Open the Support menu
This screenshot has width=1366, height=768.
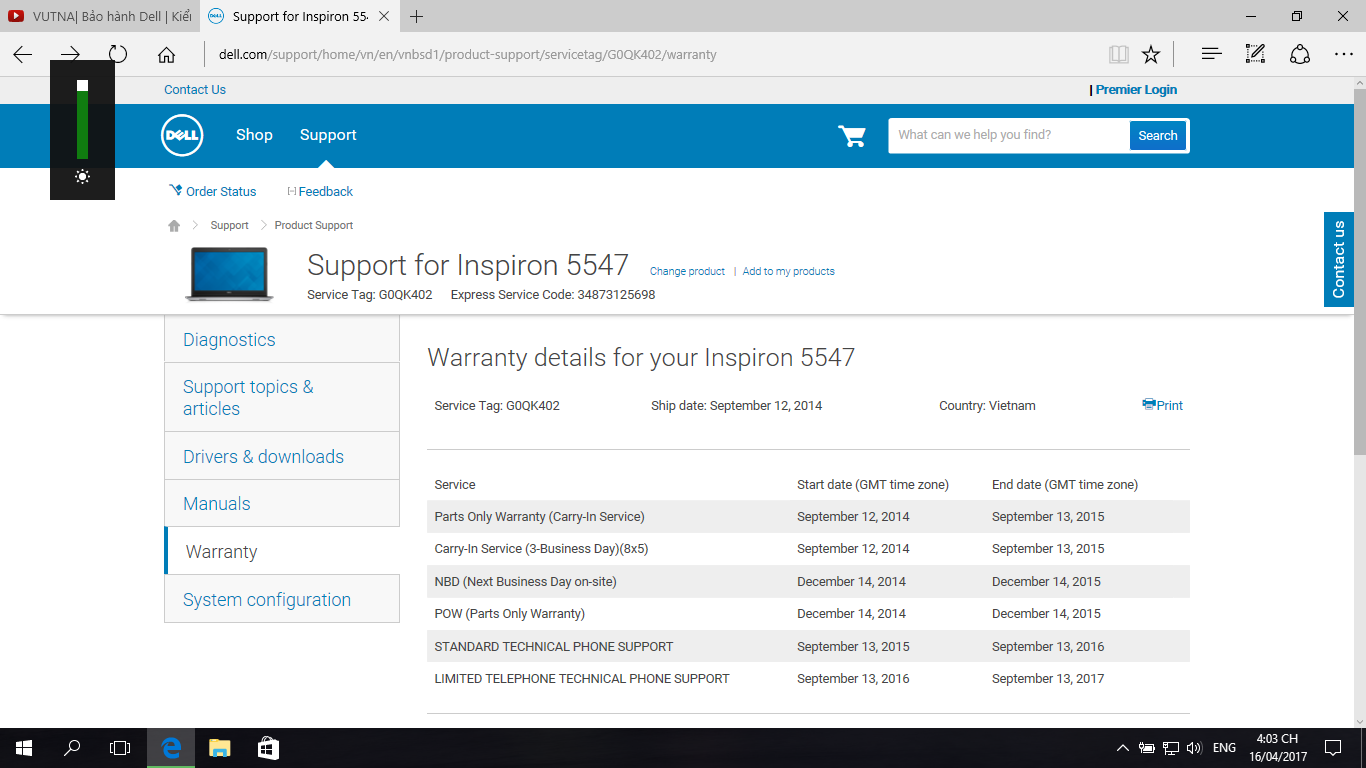(328, 135)
